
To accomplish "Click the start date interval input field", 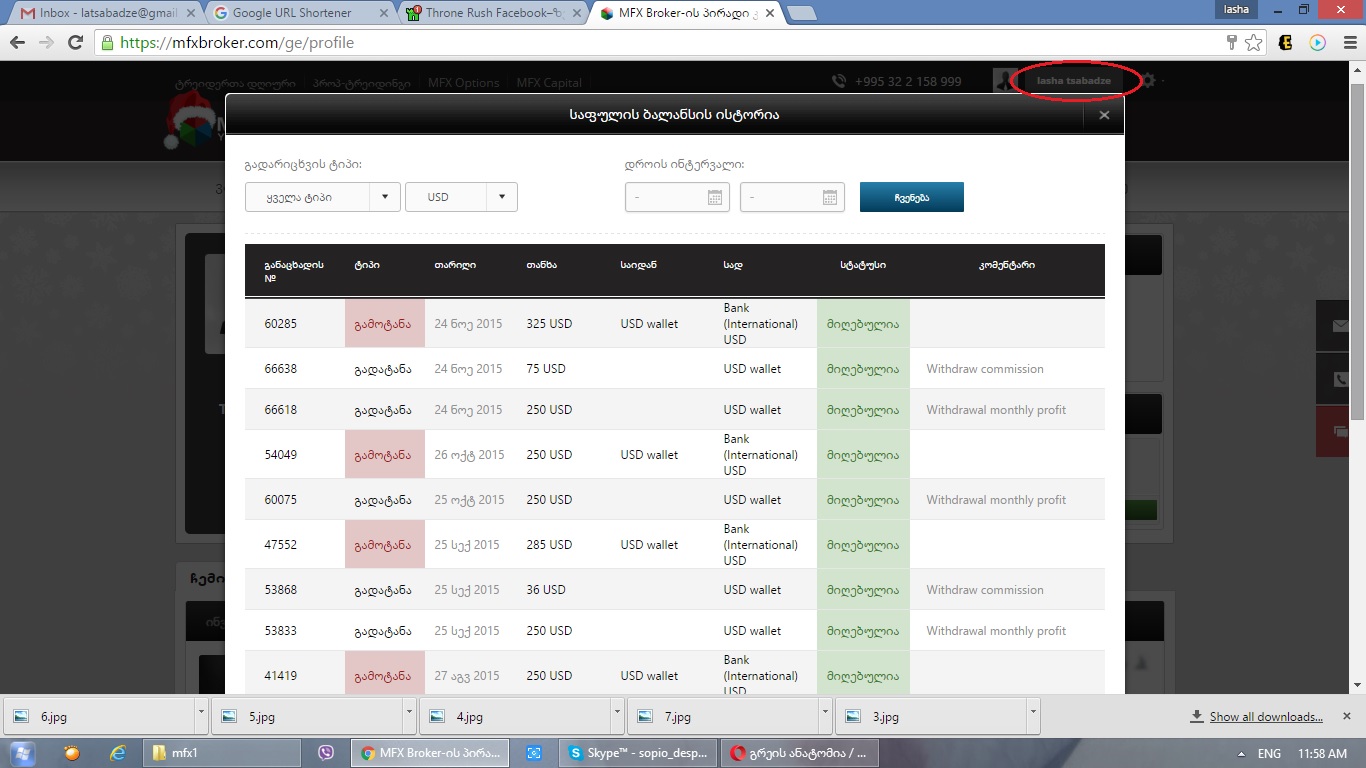I will [x=677, y=197].
